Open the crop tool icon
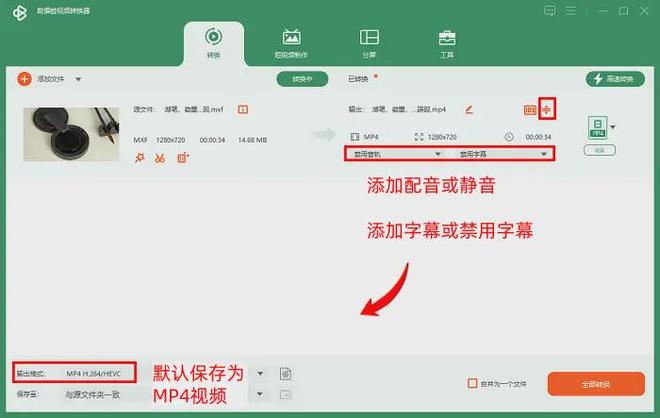Viewport: 660px width, 418px height. point(183,158)
